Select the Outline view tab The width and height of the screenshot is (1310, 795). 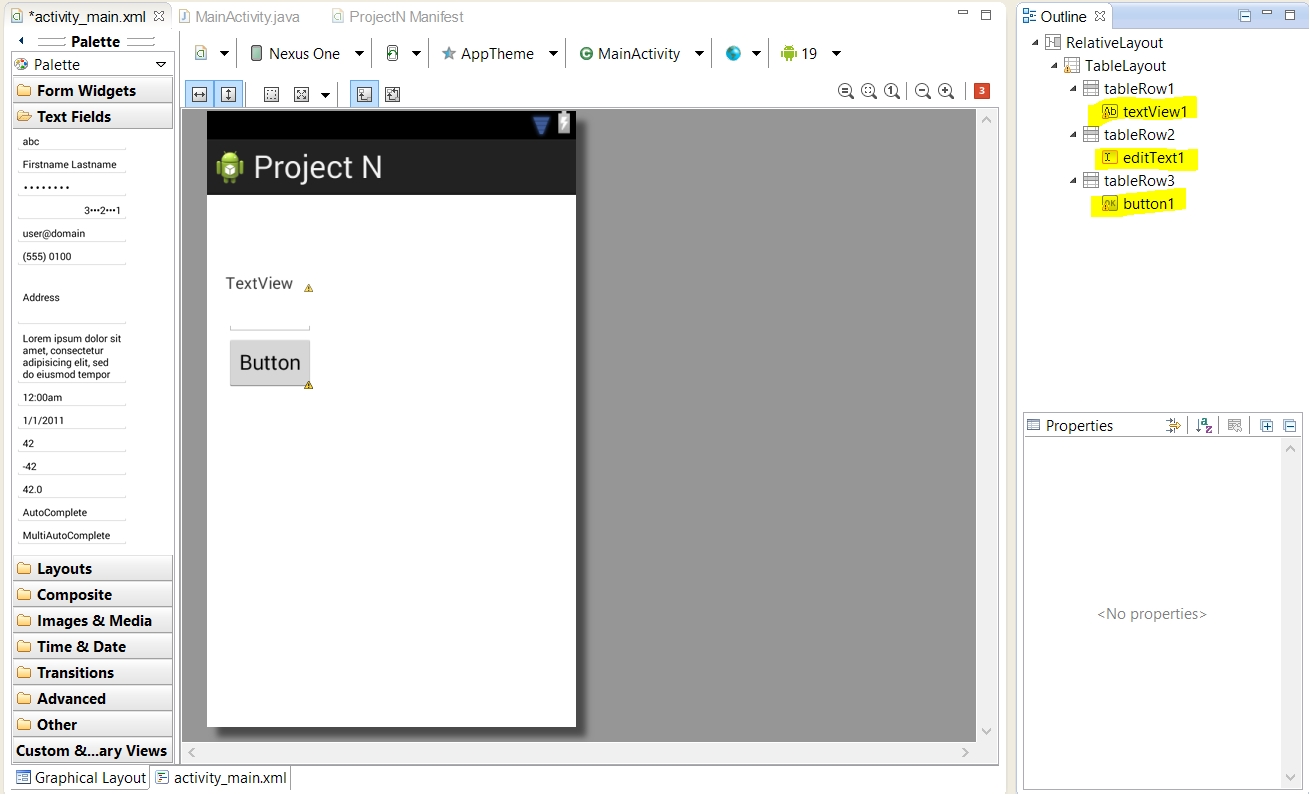click(x=1063, y=17)
